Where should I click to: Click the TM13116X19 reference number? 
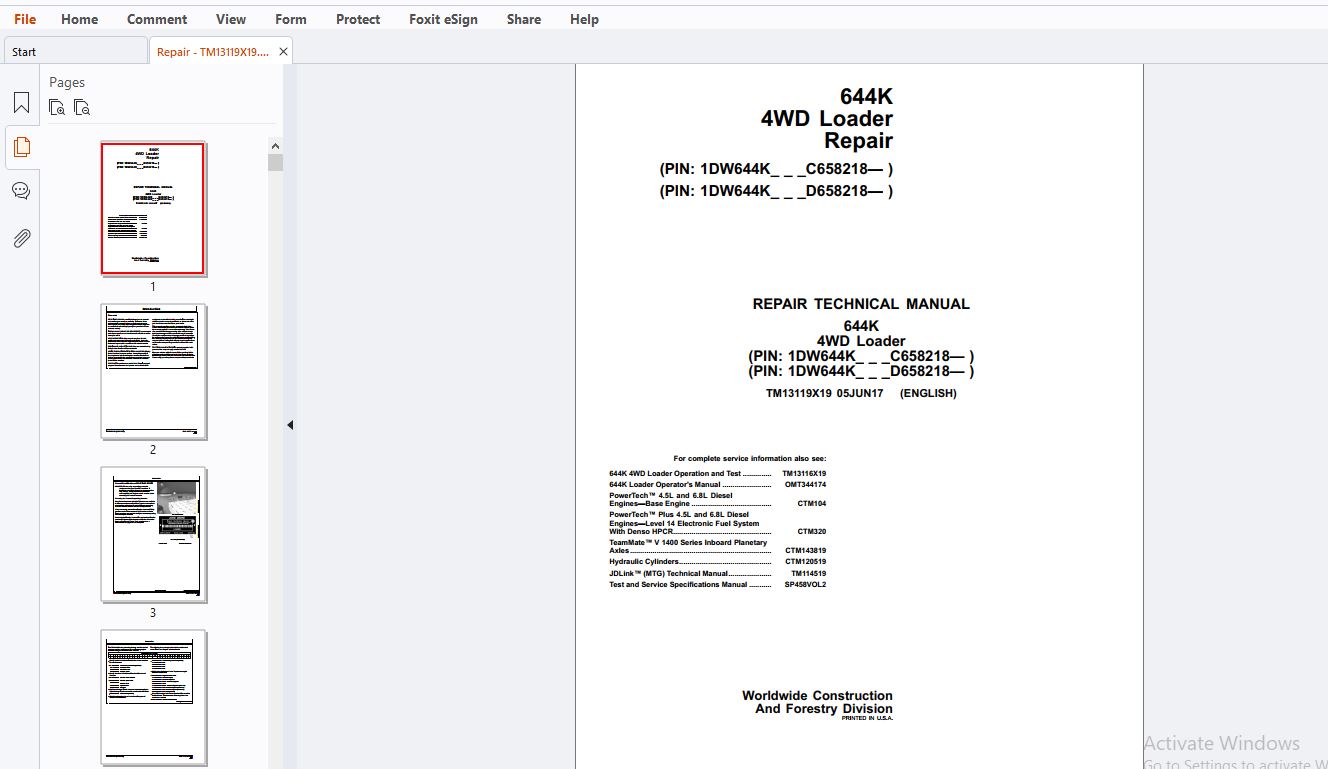[x=804, y=474]
